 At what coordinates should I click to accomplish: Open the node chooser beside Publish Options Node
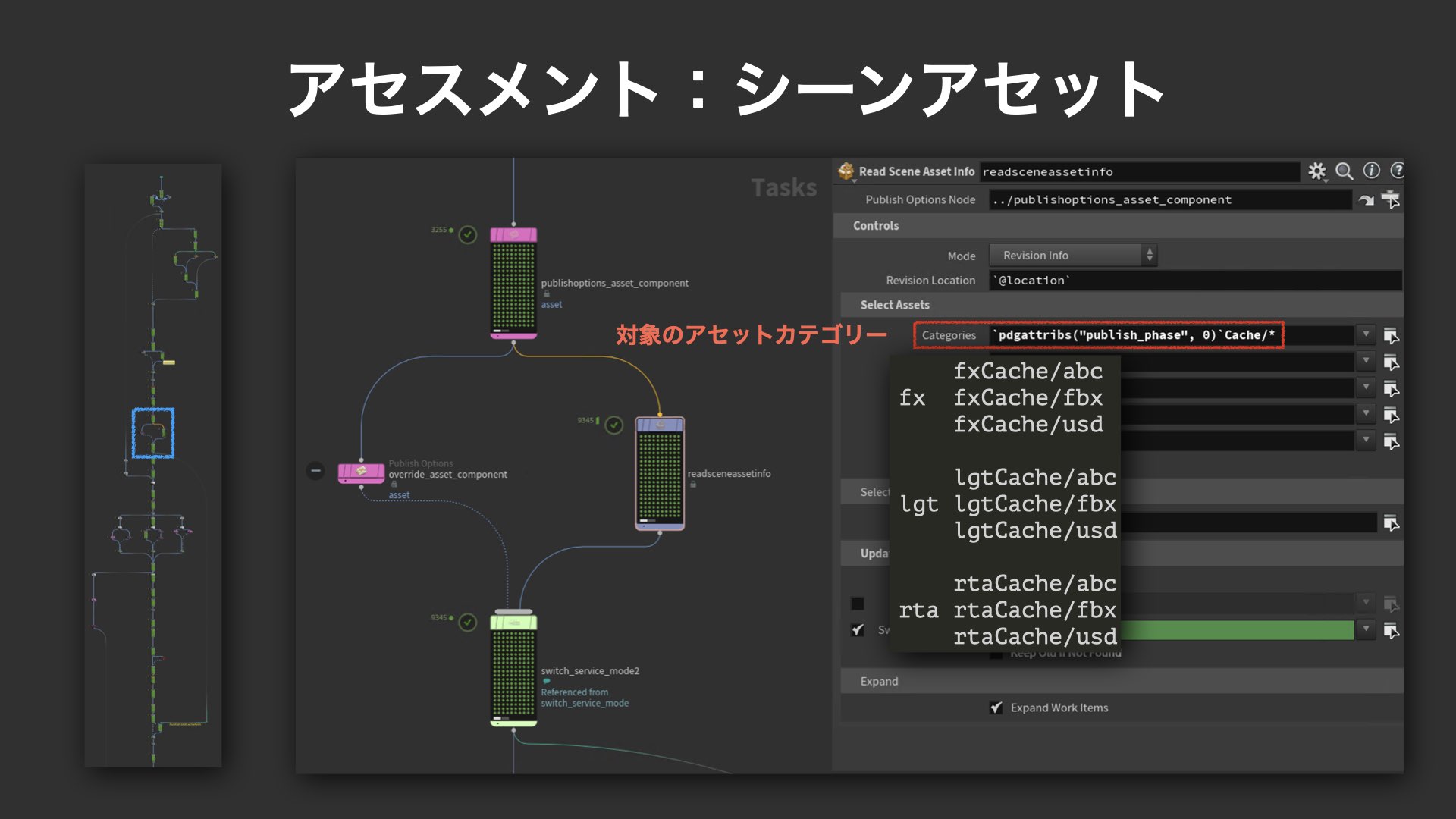click(1391, 200)
